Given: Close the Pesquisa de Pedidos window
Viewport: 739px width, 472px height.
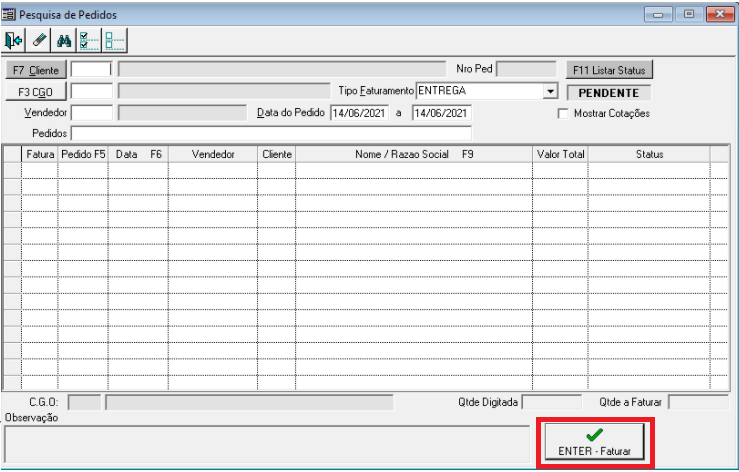Looking at the screenshot, I should tap(720, 14).
